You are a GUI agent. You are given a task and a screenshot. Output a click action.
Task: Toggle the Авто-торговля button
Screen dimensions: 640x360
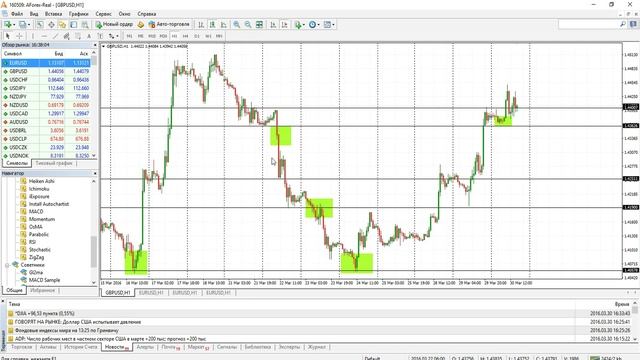point(169,24)
